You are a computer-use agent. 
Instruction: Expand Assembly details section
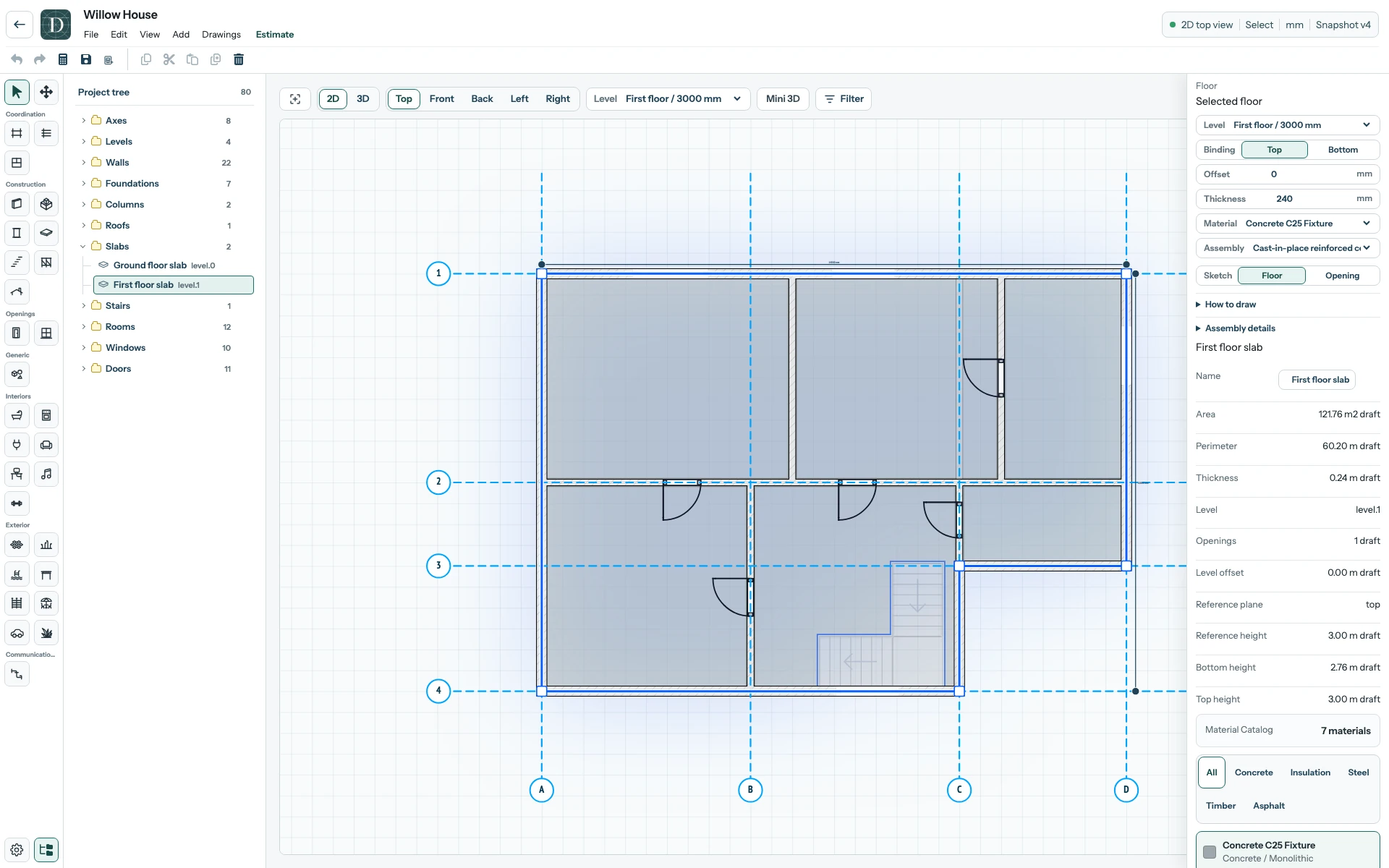coord(1236,328)
